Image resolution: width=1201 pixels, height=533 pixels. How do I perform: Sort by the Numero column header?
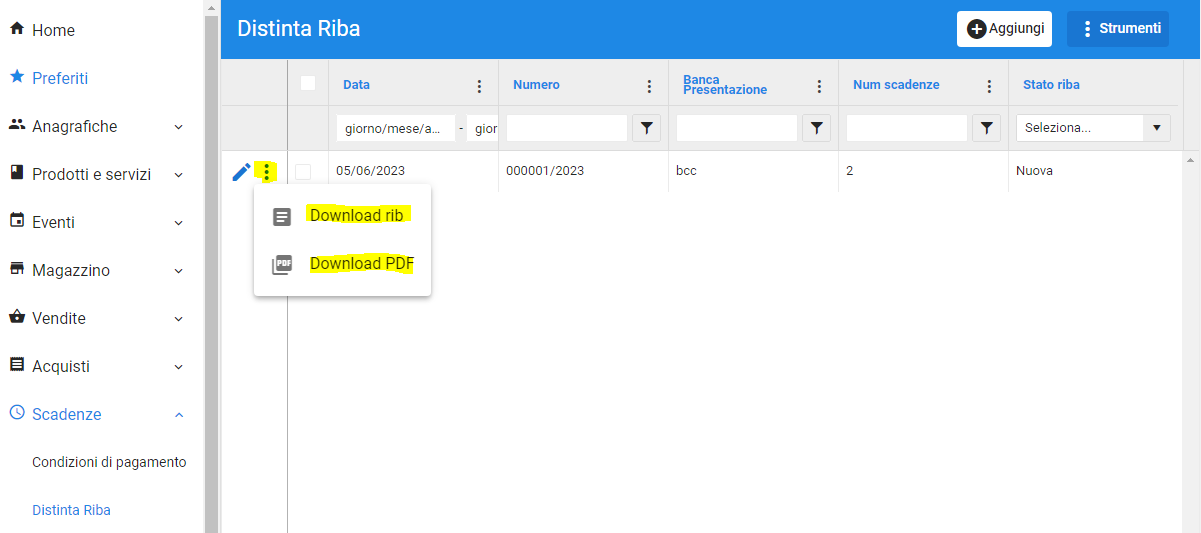pyautogui.click(x=536, y=85)
